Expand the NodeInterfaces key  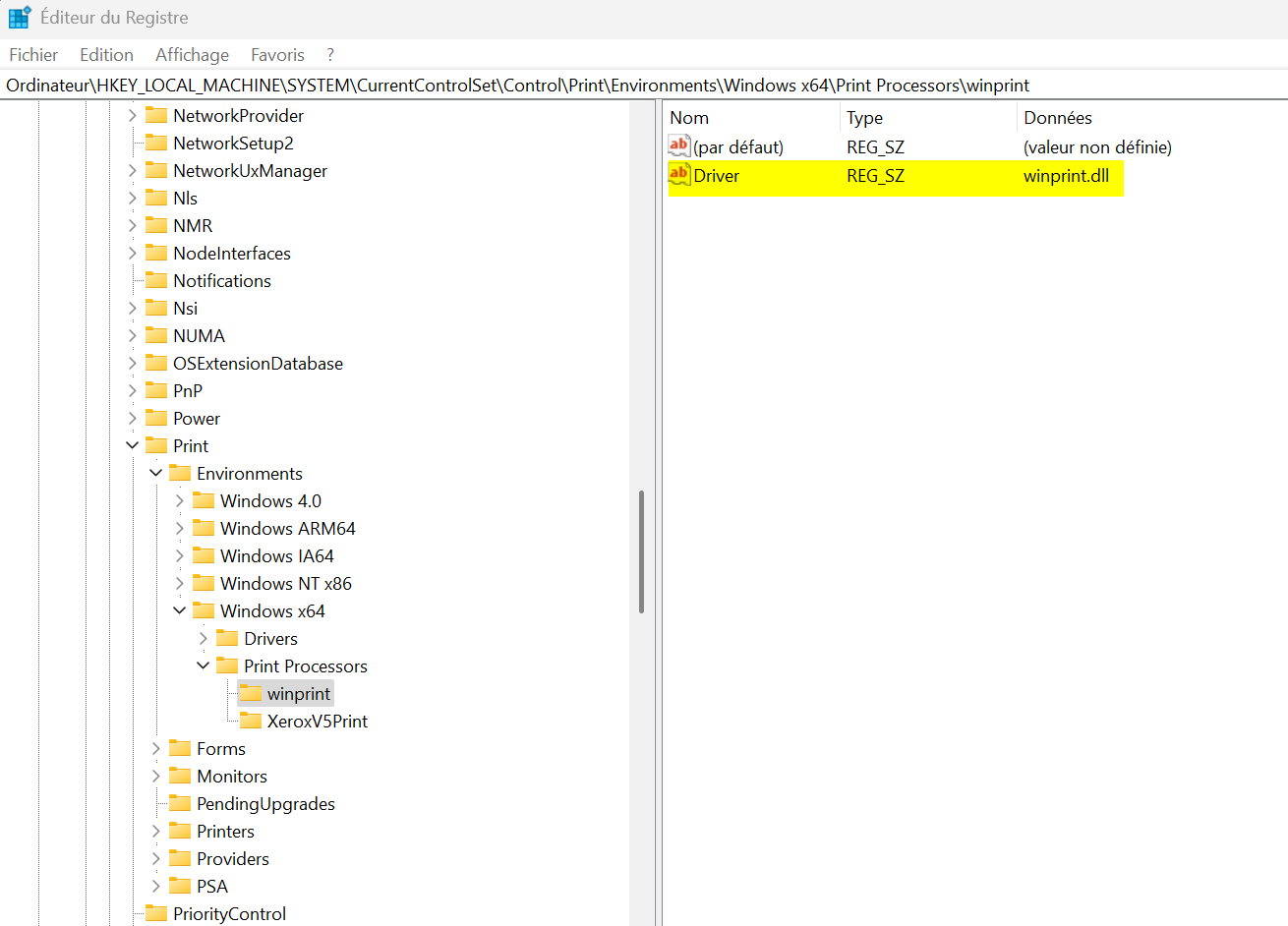point(132,254)
